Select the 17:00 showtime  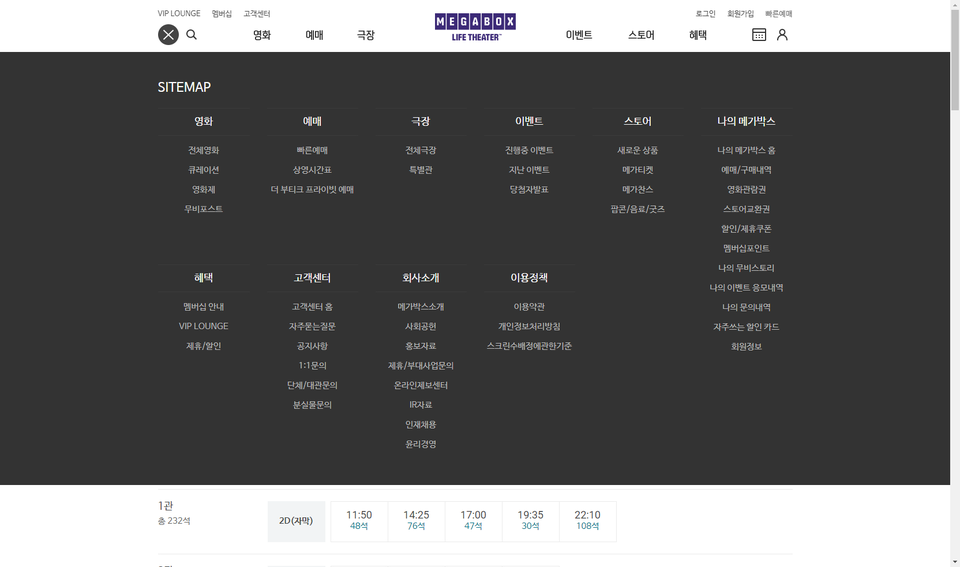[473, 521]
